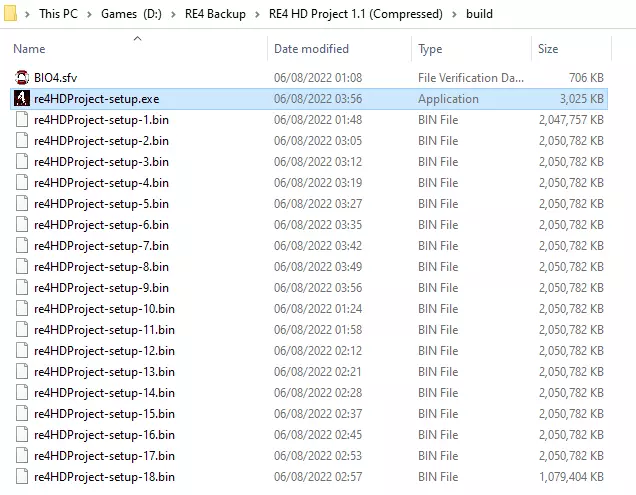Click the build breadcrumb segment
The height and width of the screenshot is (495, 636).
479,14
